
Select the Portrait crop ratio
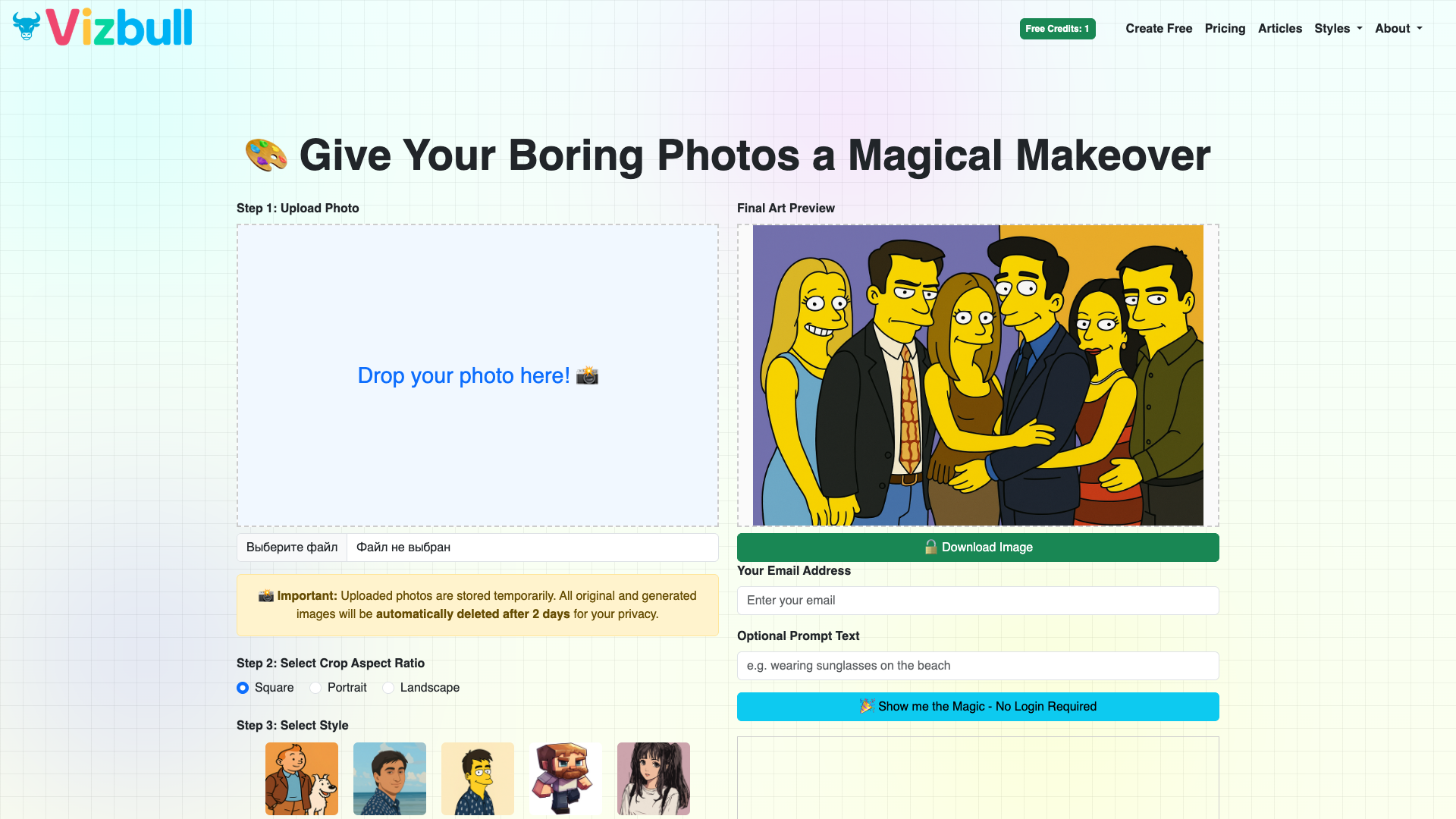coord(315,688)
